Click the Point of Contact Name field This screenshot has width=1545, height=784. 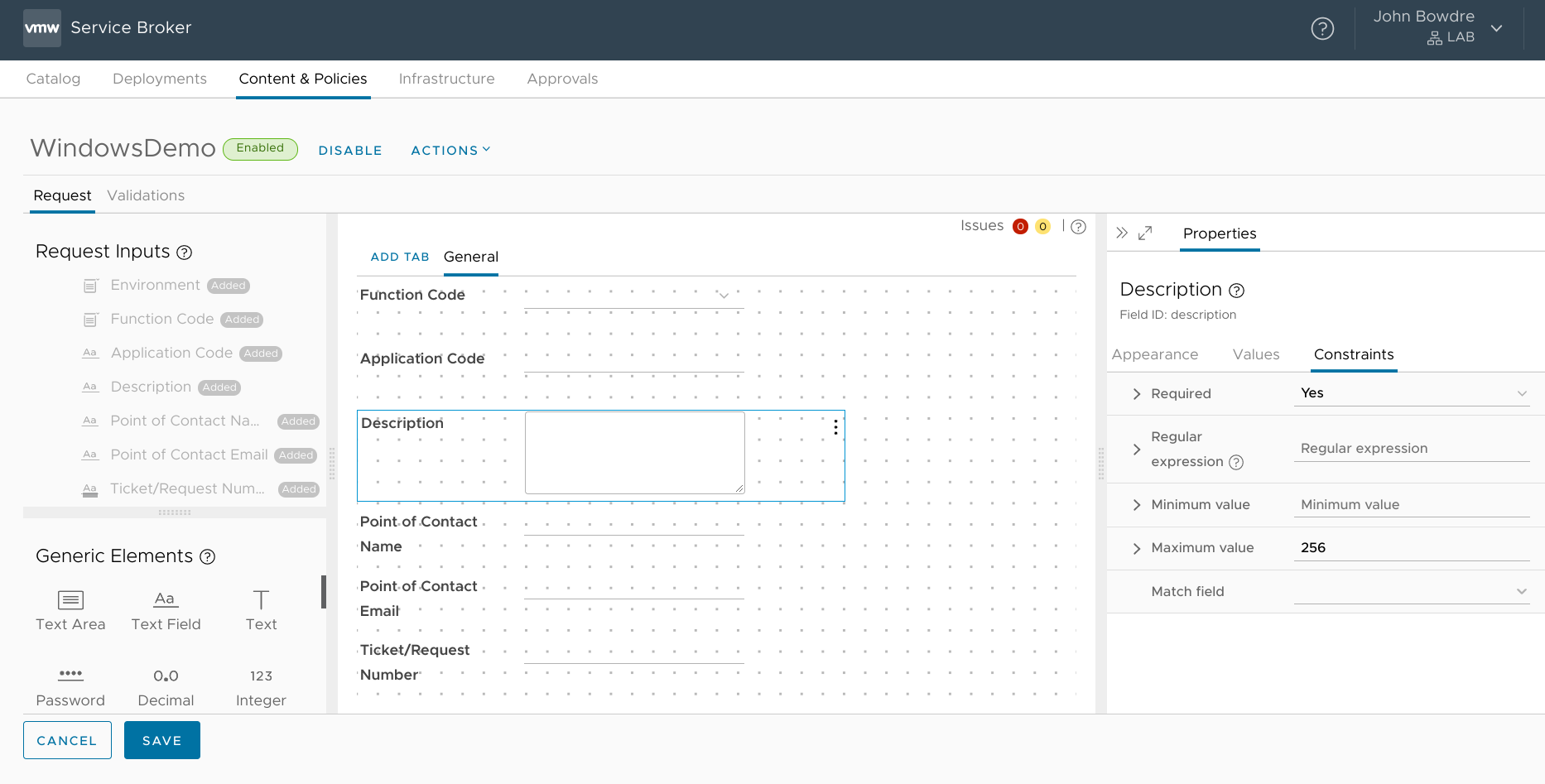[x=634, y=523]
